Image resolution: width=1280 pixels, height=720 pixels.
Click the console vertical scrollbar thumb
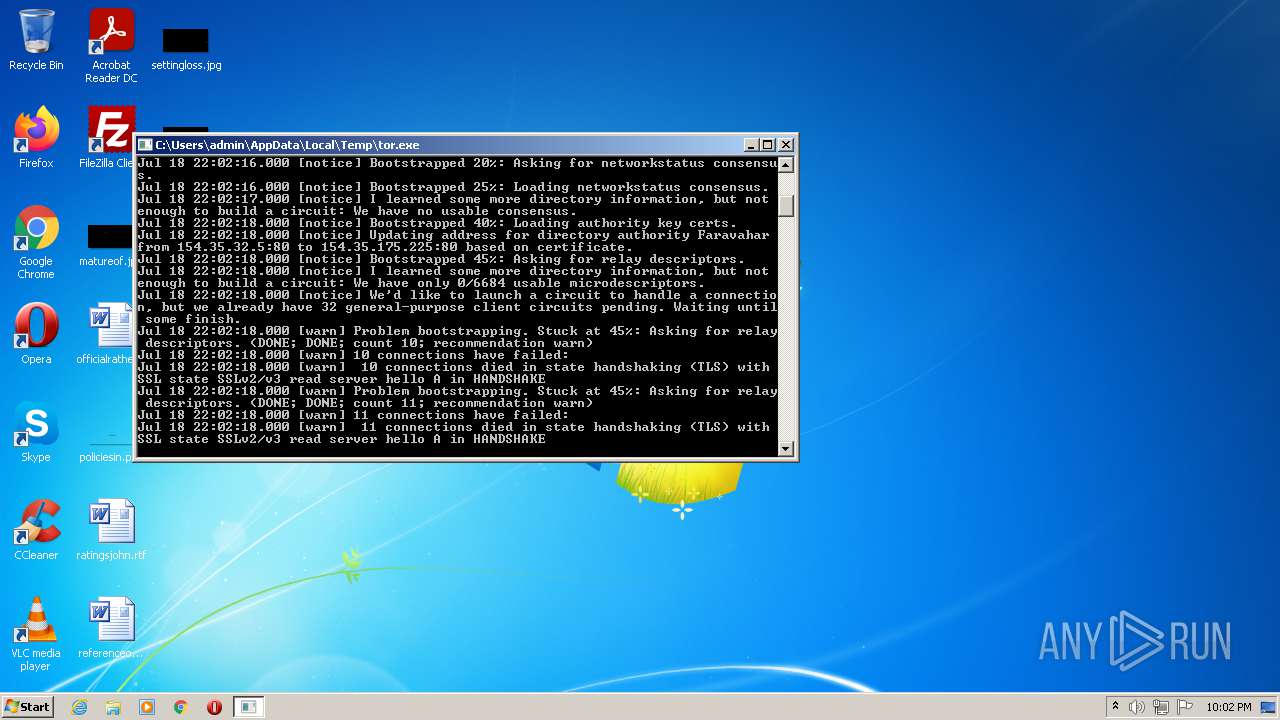click(x=786, y=205)
